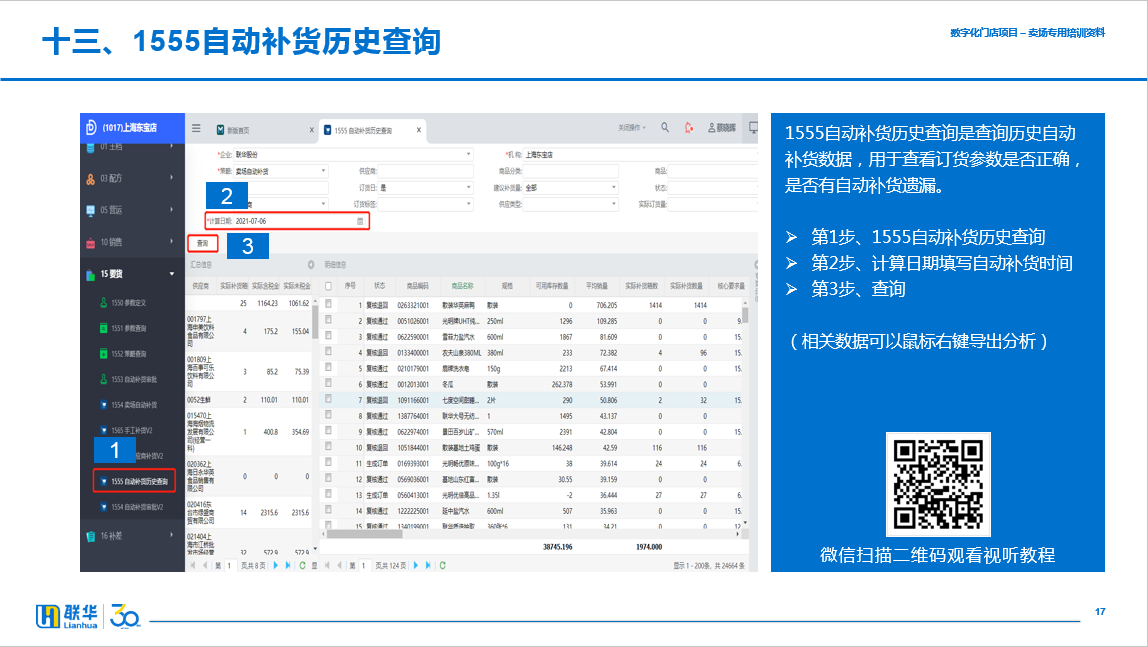The height and width of the screenshot is (647, 1148).
Task: Check row 7 checkbox for 1091166001
Action: click(329, 399)
